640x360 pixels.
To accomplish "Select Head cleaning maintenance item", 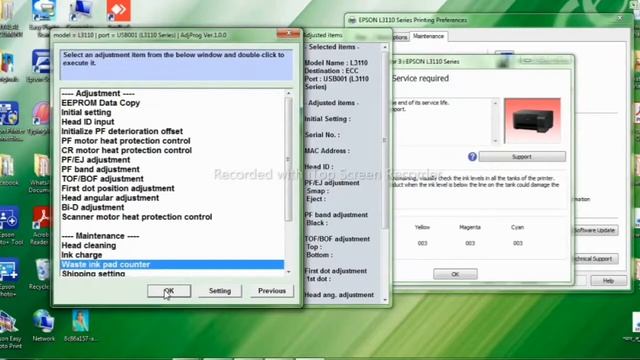I will point(89,245).
